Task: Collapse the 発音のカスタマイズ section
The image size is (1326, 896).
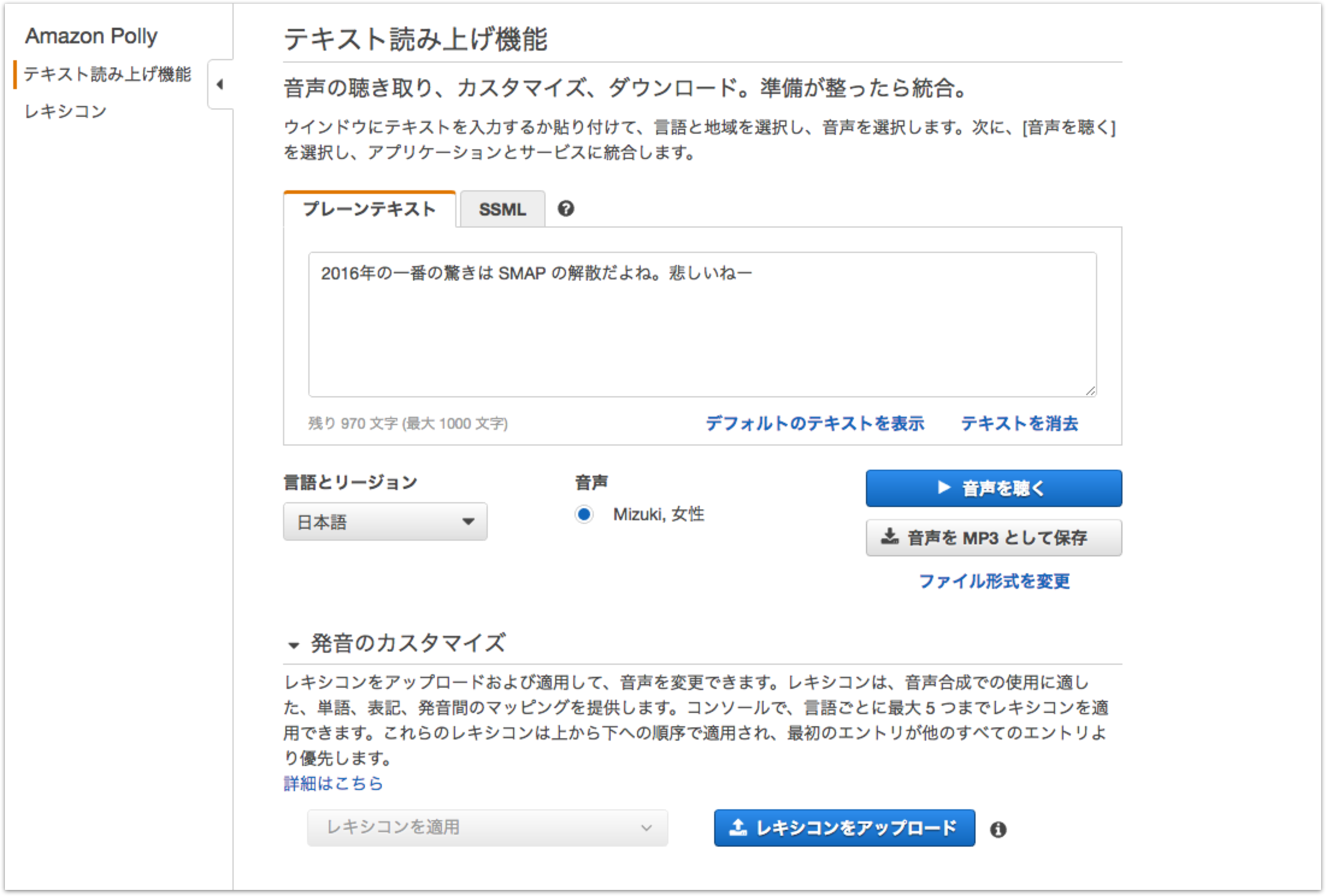Action: [294, 645]
